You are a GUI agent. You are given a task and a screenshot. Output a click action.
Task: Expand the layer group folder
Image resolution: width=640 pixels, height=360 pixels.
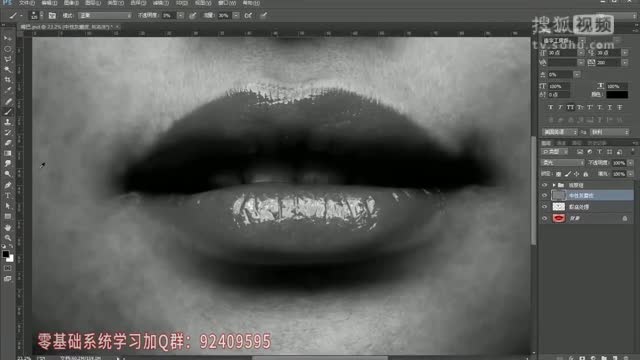(x=554, y=185)
